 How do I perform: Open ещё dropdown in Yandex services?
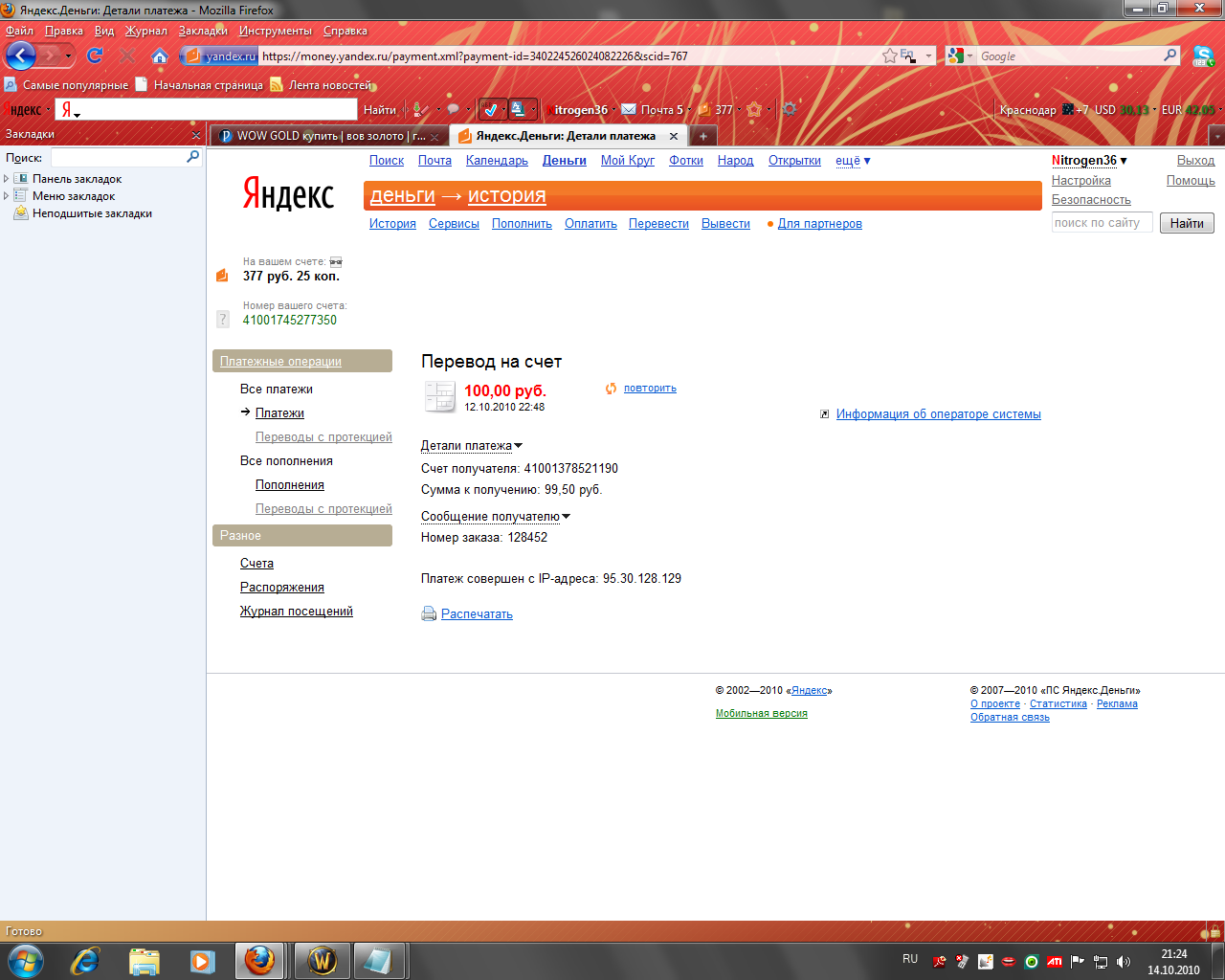853,160
